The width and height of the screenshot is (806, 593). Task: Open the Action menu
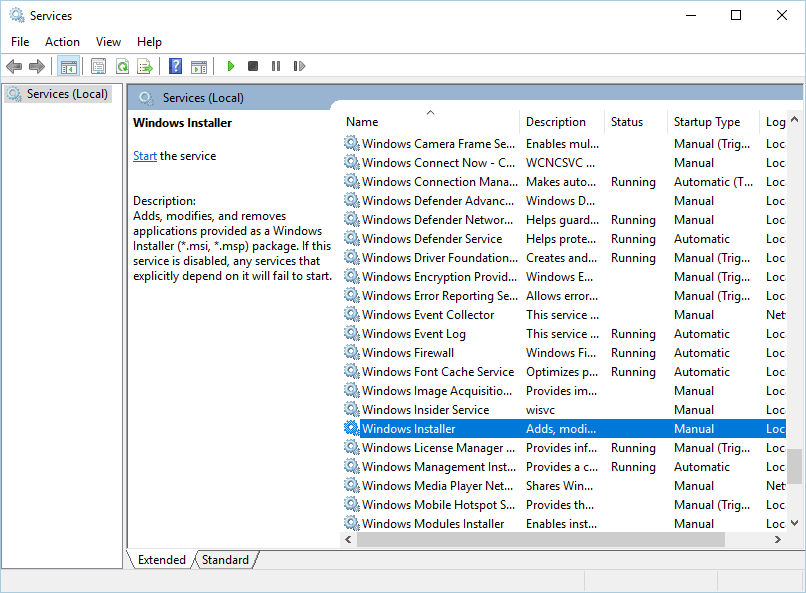[62, 41]
